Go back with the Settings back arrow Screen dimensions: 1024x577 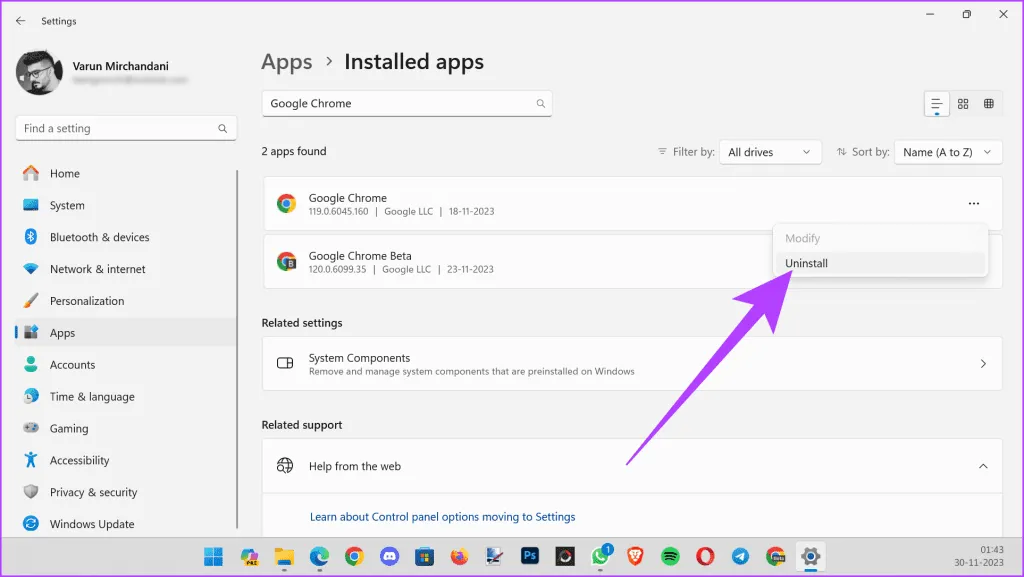click(21, 20)
